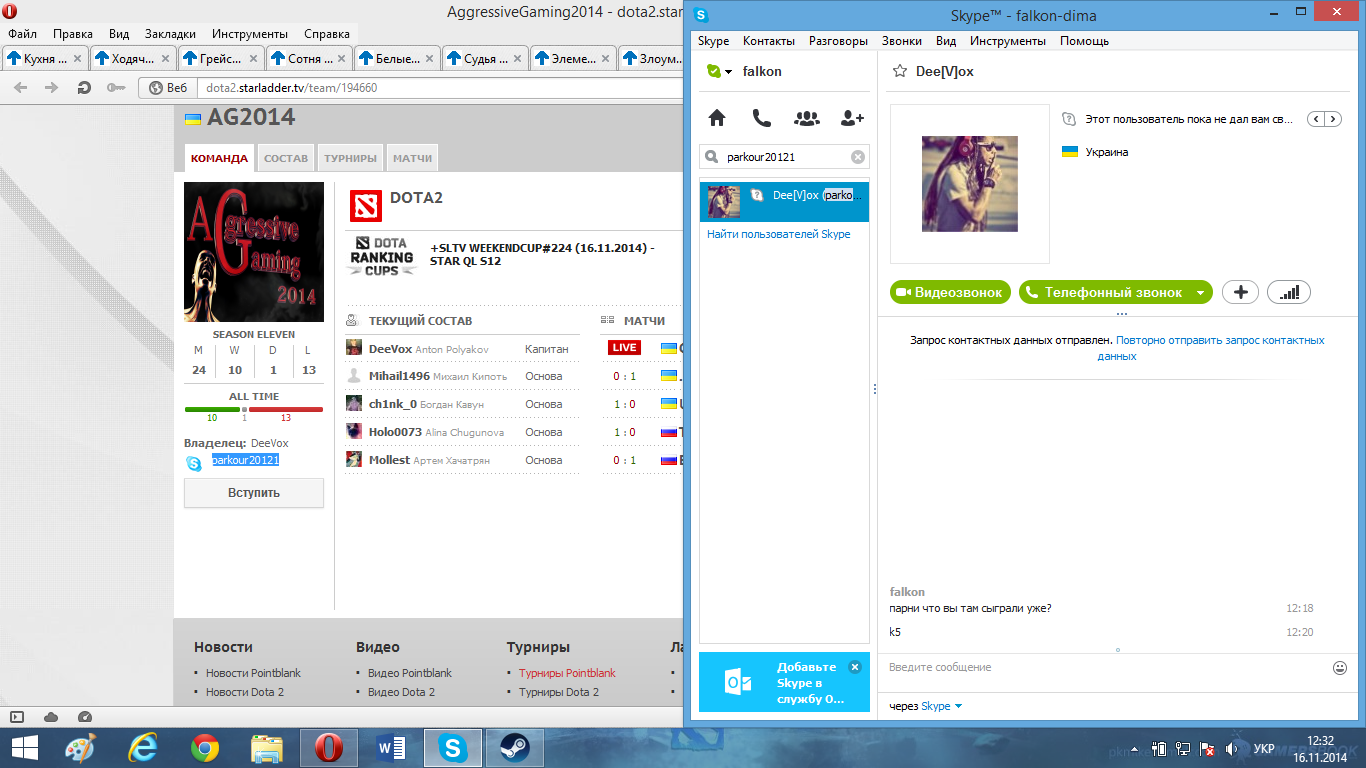This screenshot has height=768, width=1366.
Task: Close the Outlook Skype promo banner
Action: 854,667
